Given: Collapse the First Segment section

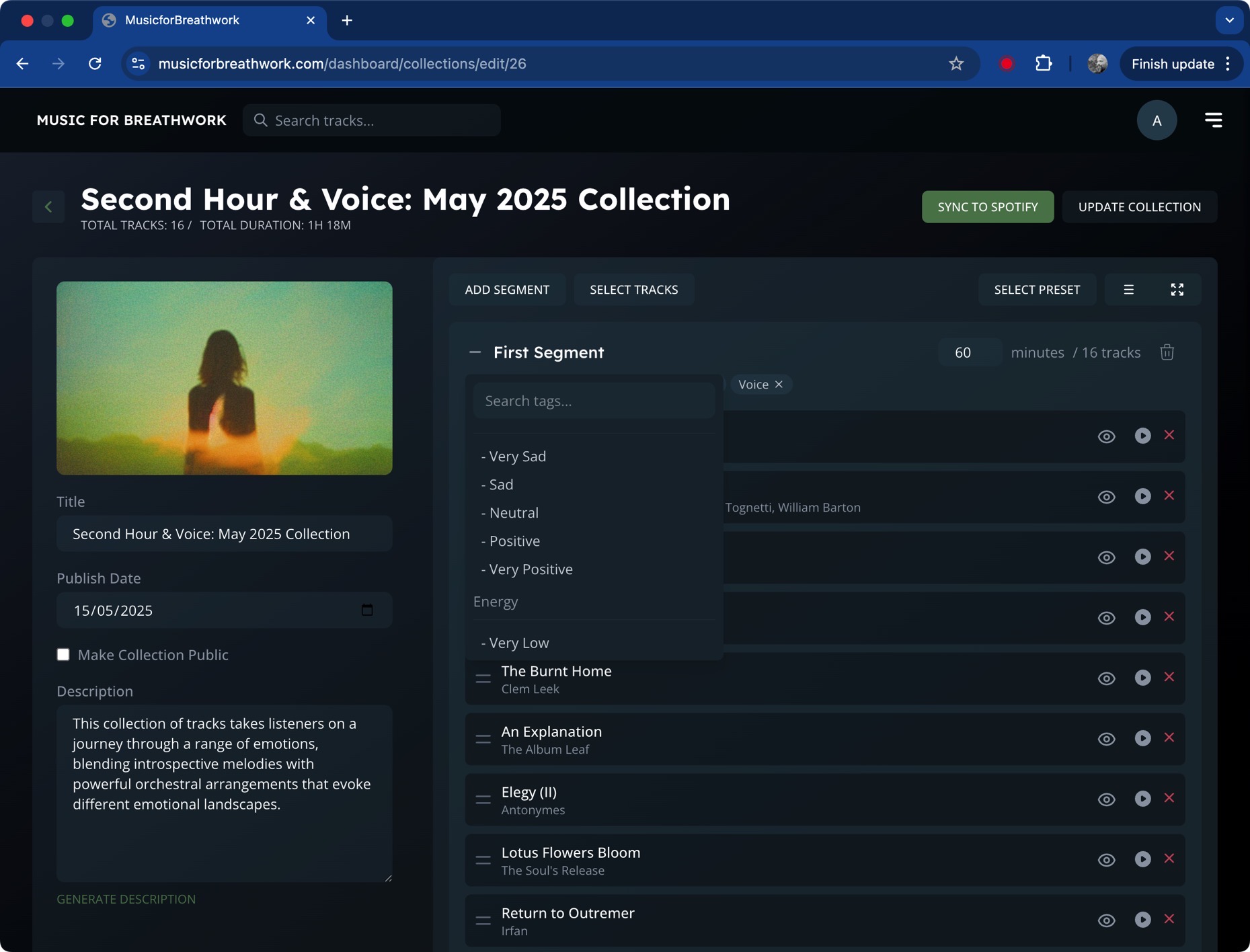Looking at the screenshot, I should pyautogui.click(x=475, y=352).
